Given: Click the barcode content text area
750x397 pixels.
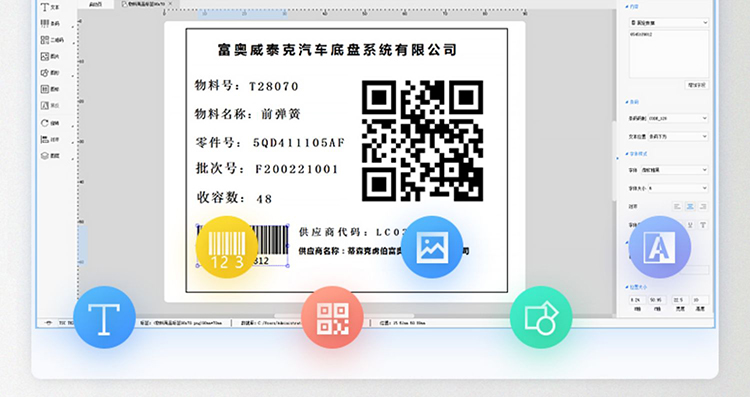Looking at the screenshot, I should (669, 54).
